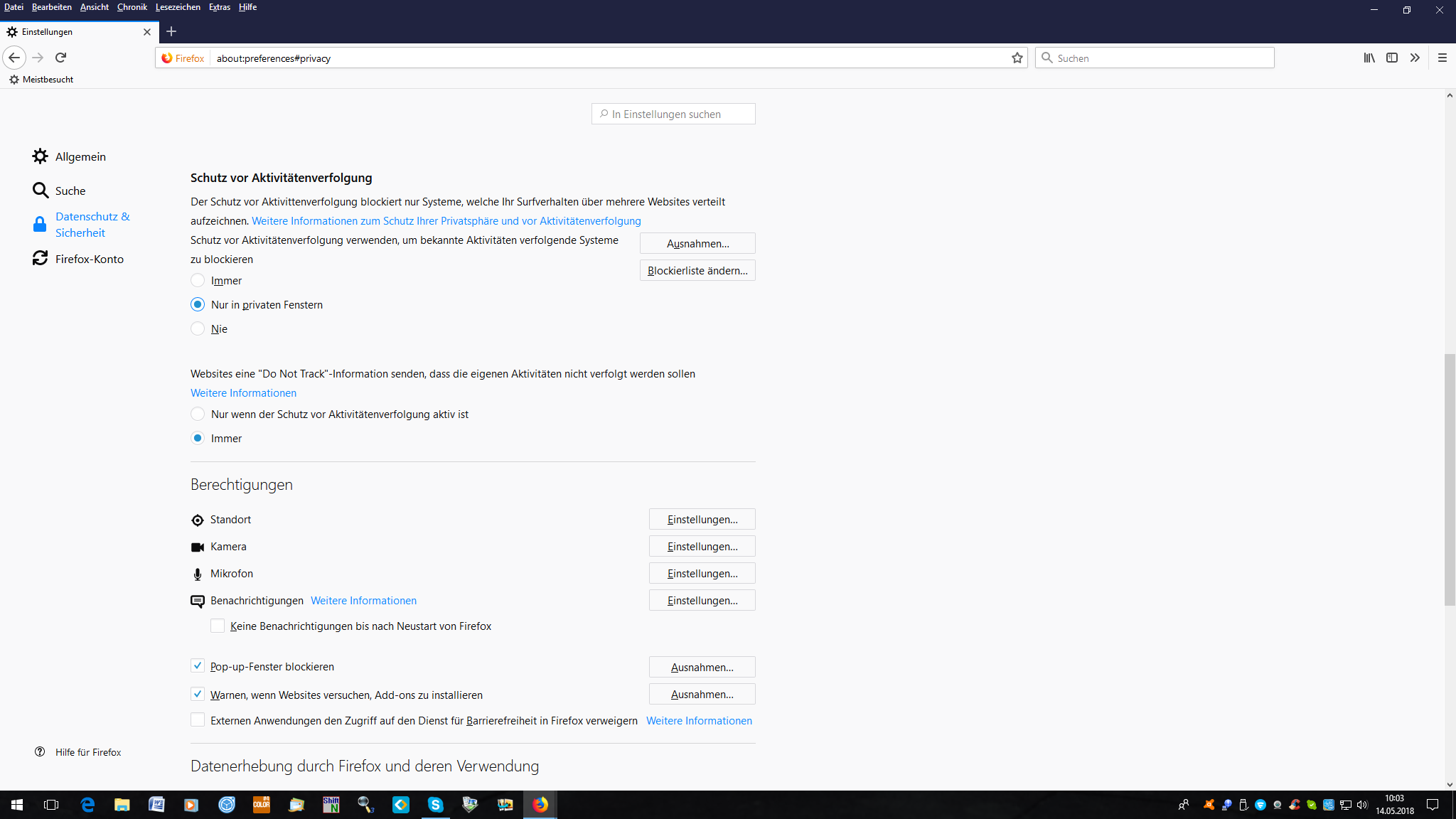The image size is (1456, 819).
Task: Open 'Weitere Informationen' link next to Benachrichtigungen
Action: coord(363,601)
